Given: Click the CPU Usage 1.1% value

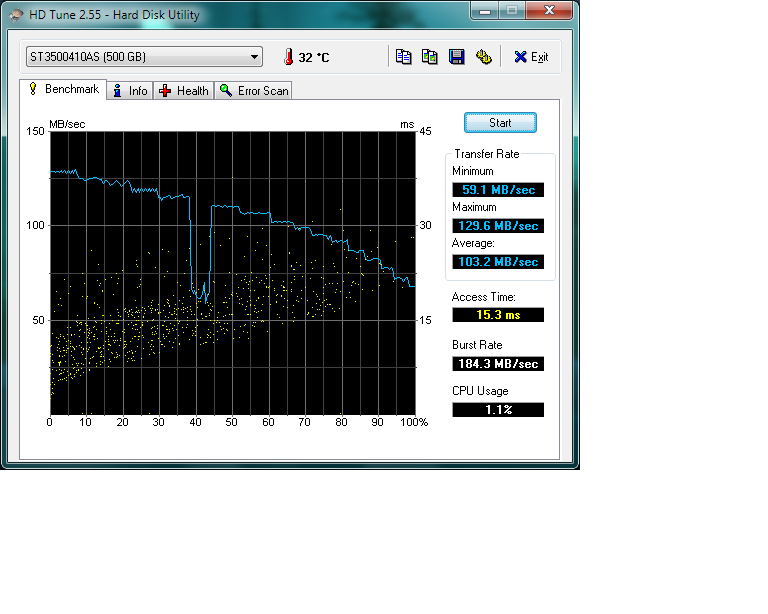Looking at the screenshot, I should pyautogui.click(x=498, y=410).
